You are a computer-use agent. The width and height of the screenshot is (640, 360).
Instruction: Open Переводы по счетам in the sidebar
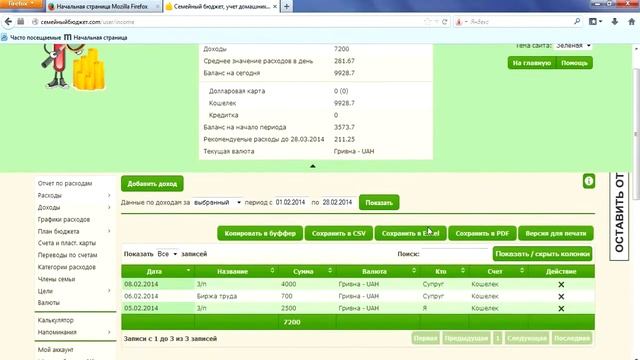(x=67, y=255)
